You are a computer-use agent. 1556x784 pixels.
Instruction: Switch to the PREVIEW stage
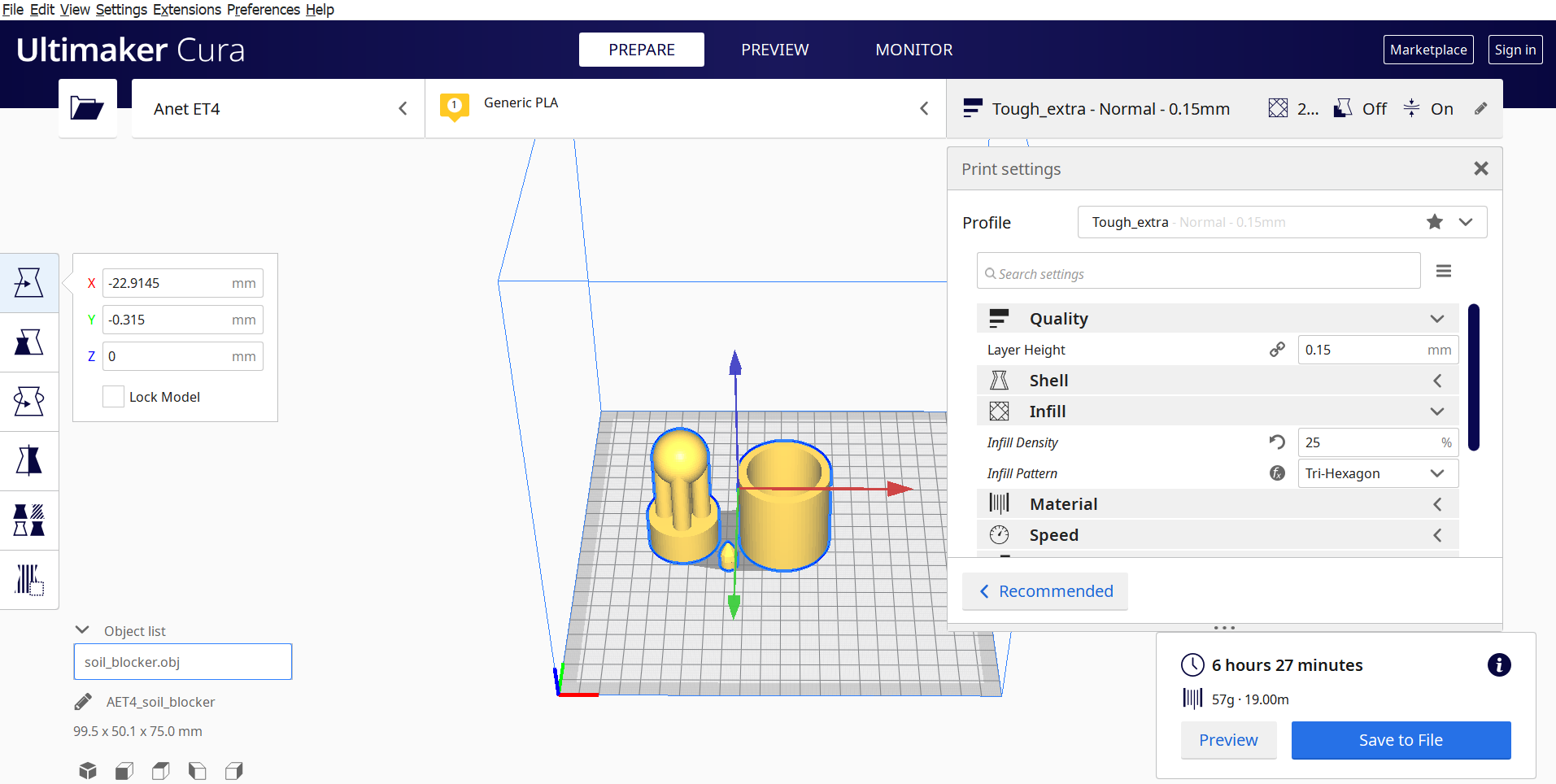[x=774, y=50]
